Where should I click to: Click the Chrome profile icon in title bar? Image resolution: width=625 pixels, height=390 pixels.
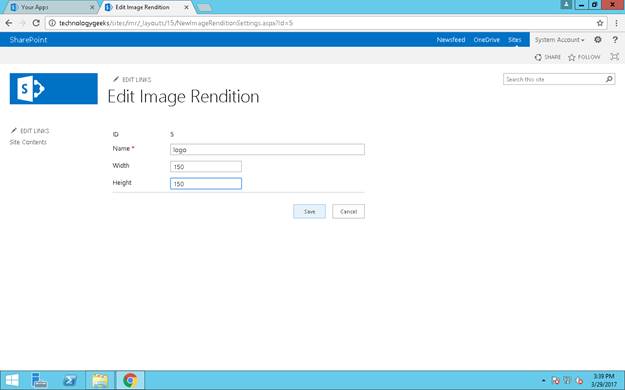coord(566,4)
